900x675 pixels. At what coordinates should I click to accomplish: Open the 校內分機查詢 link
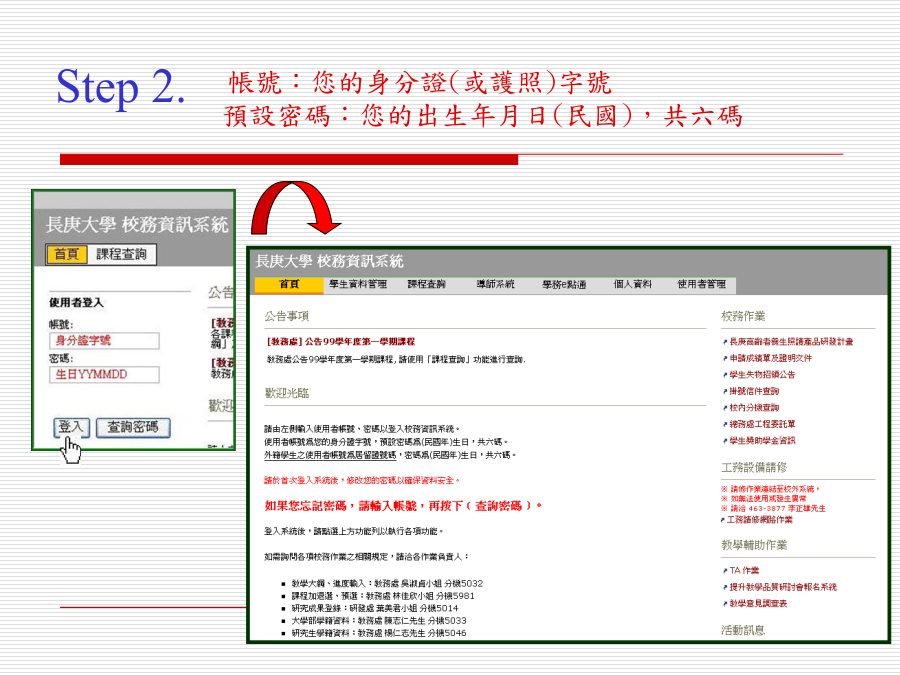coord(754,408)
